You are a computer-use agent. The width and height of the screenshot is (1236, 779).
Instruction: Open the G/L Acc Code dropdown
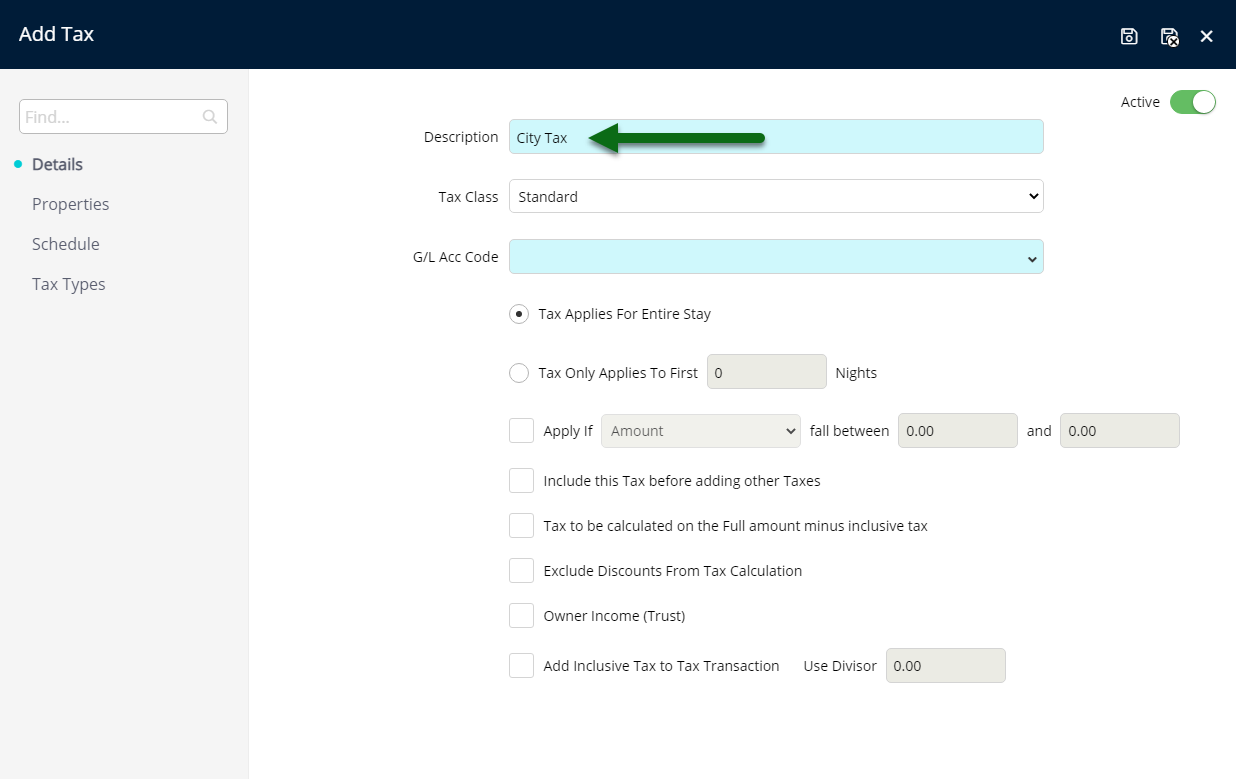pos(776,257)
